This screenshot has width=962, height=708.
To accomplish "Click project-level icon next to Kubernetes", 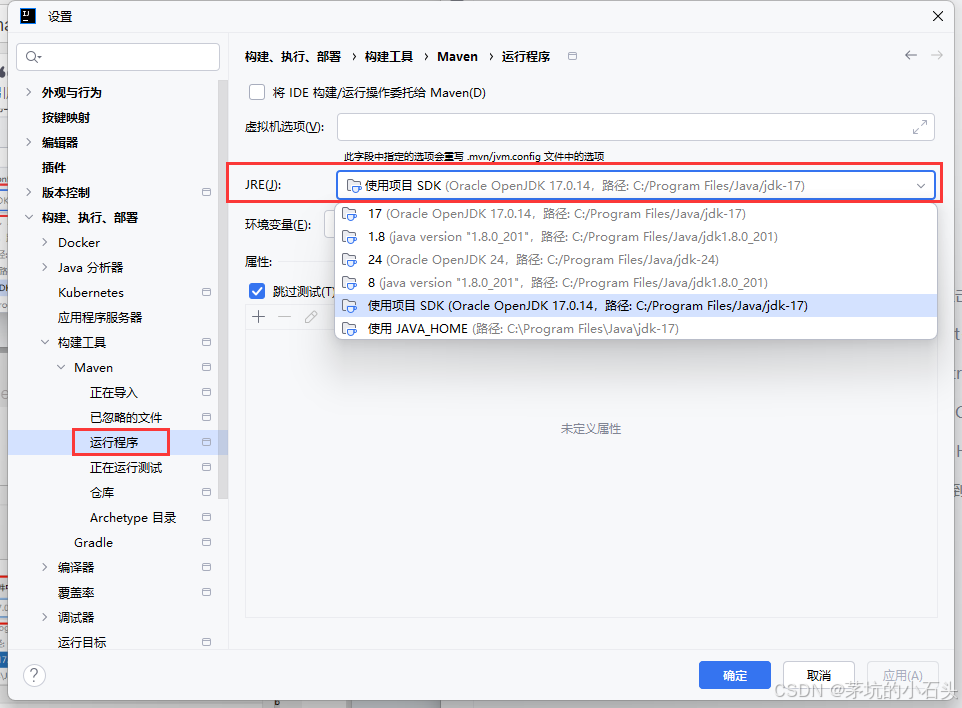I will [x=206, y=292].
